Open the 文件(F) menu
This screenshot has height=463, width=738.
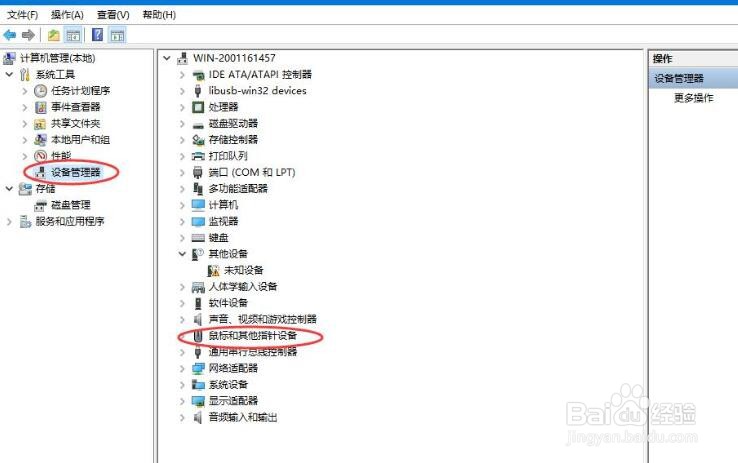tap(23, 15)
